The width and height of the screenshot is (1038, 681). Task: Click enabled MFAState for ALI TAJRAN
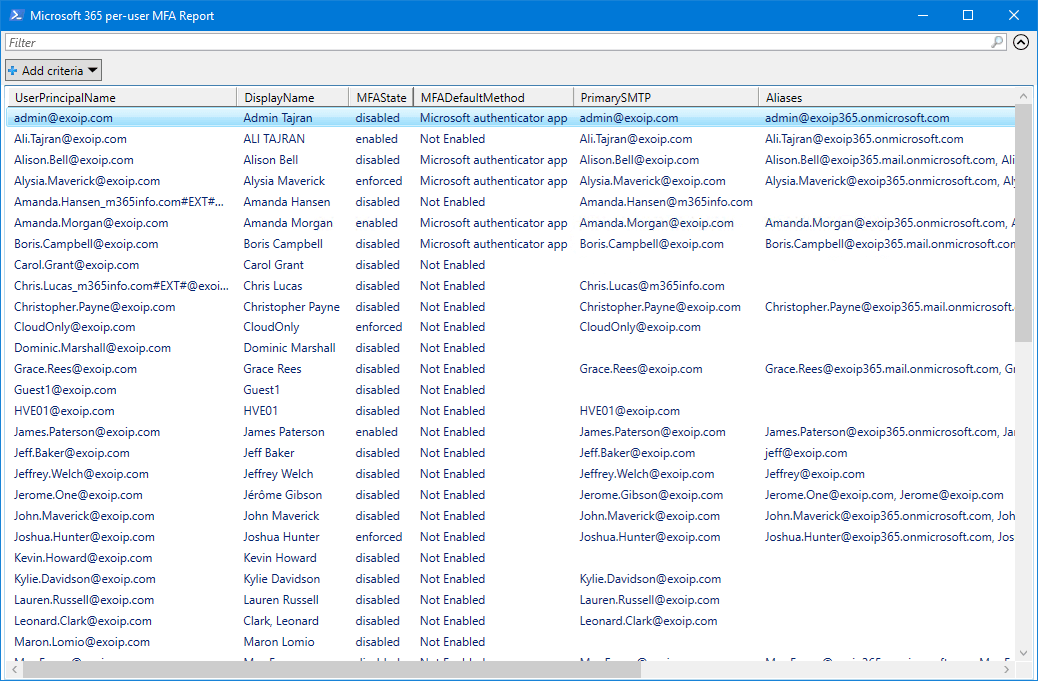click(x=377, y=139)
